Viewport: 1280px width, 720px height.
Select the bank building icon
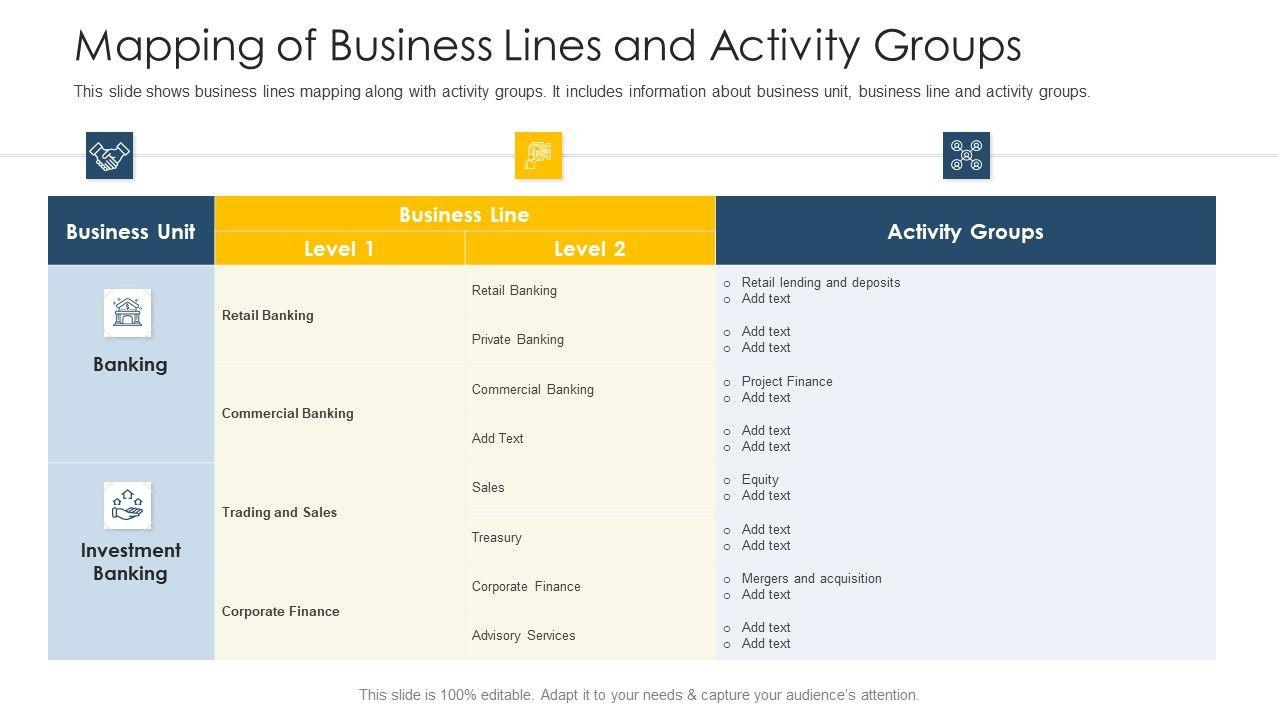click(x=128, y=313)
